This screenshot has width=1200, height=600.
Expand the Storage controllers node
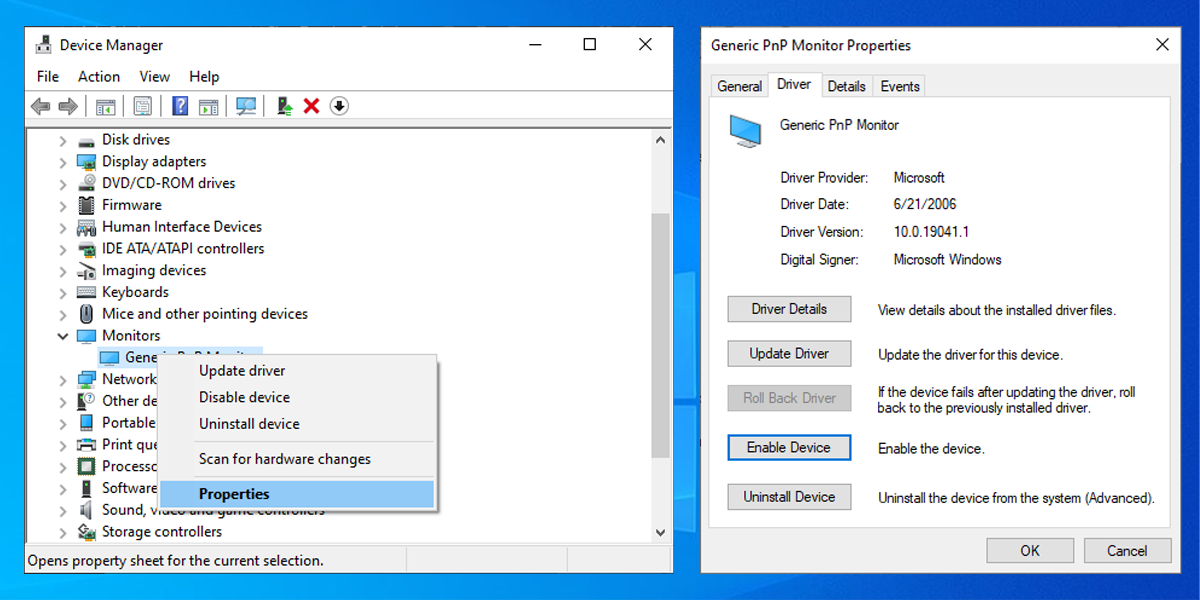(63, 532)
